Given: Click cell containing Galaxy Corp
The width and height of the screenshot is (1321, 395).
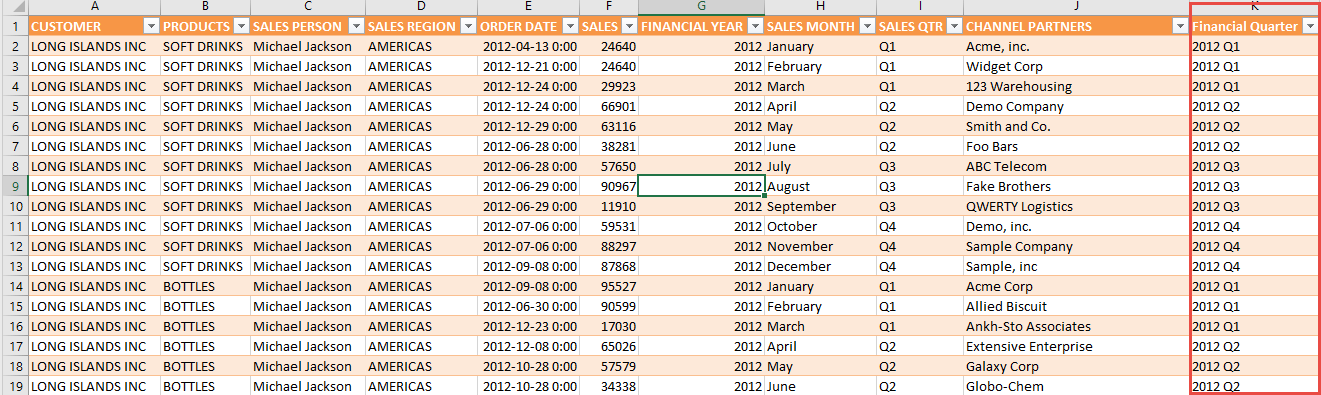Looking at the screenshot, I should (x=1077, y=366).
